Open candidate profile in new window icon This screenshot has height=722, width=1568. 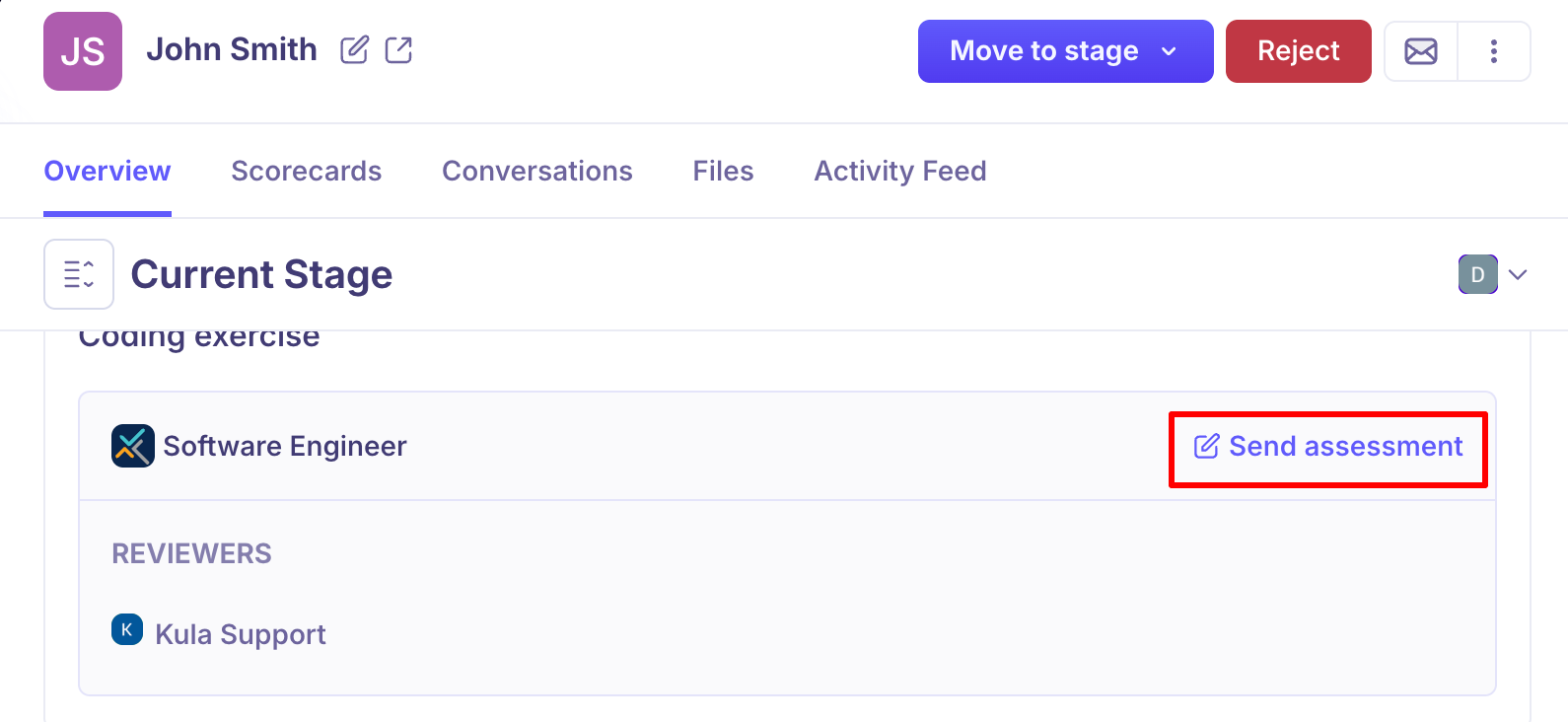point(398,50)
